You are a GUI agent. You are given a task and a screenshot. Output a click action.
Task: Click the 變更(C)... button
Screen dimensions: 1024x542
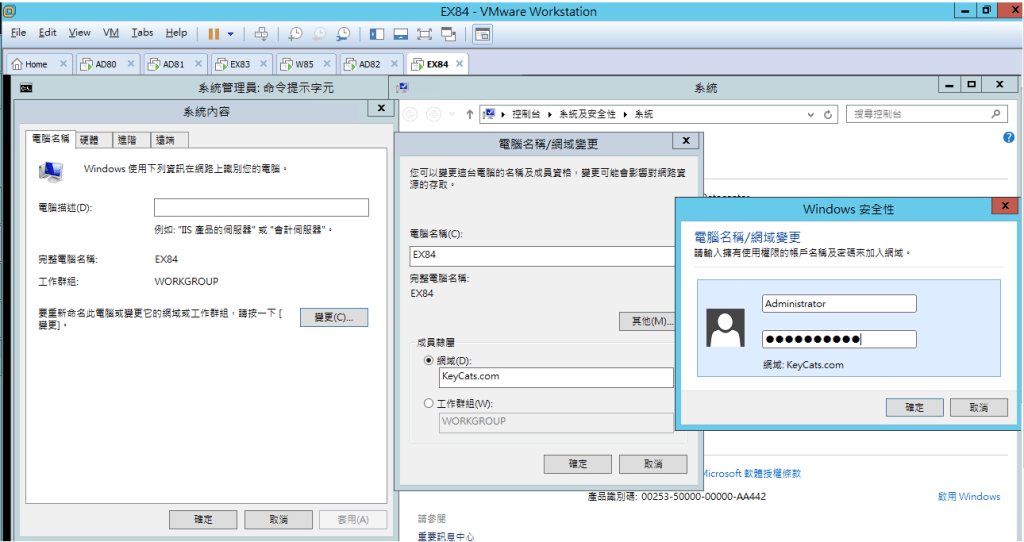pos(334,317)
